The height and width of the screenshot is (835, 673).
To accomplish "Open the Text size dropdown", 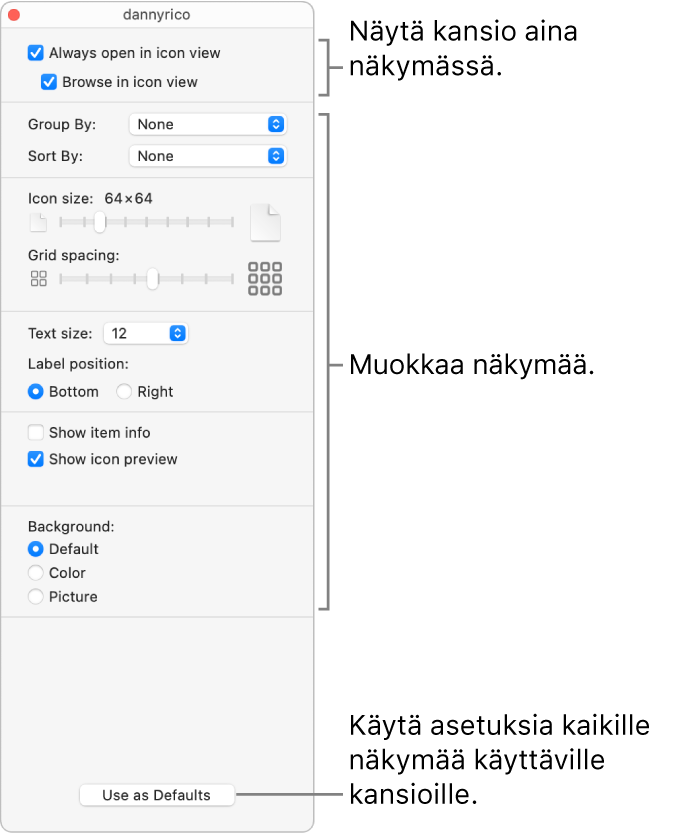I will point(145,333).
